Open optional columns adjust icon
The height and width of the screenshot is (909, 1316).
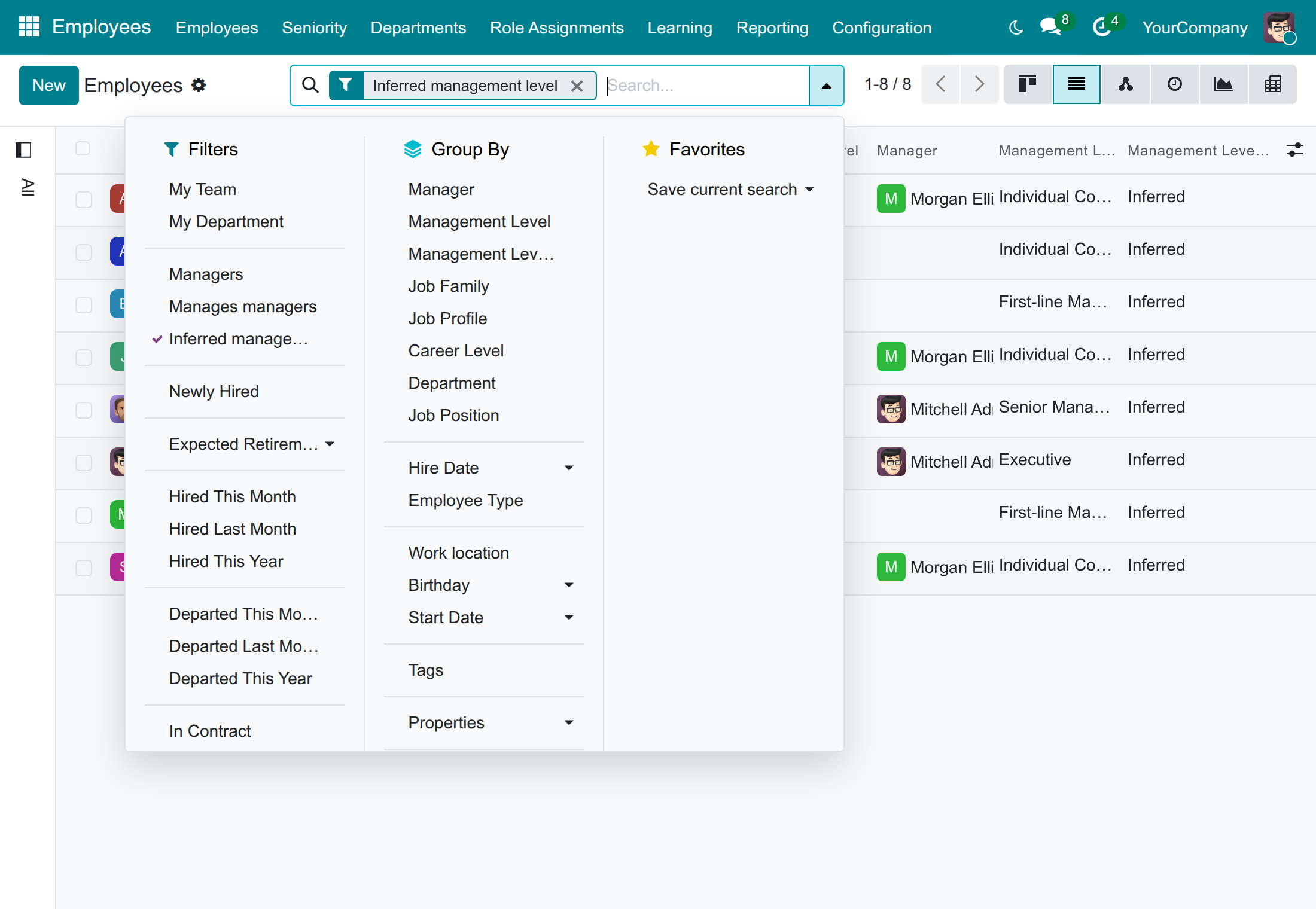[1295, 150]
